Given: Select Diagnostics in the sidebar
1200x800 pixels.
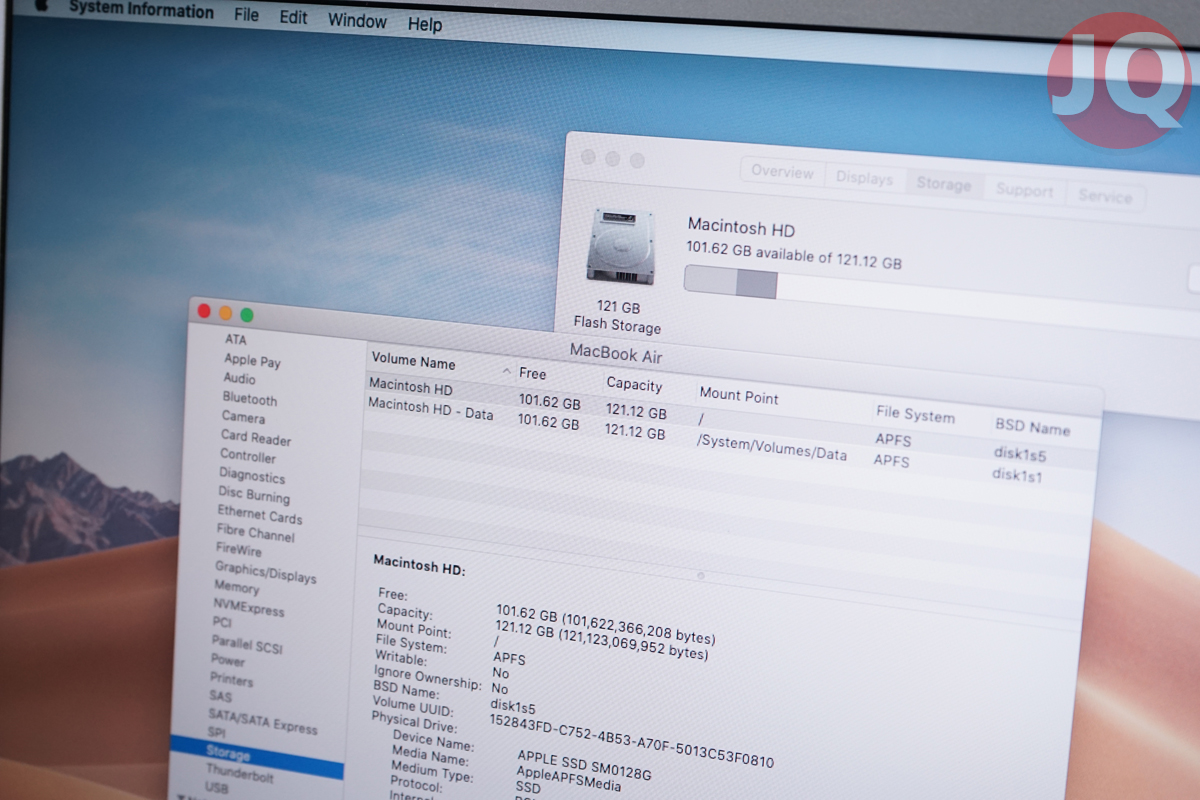Looking at the screenshot, I should [x=252, y=476].
